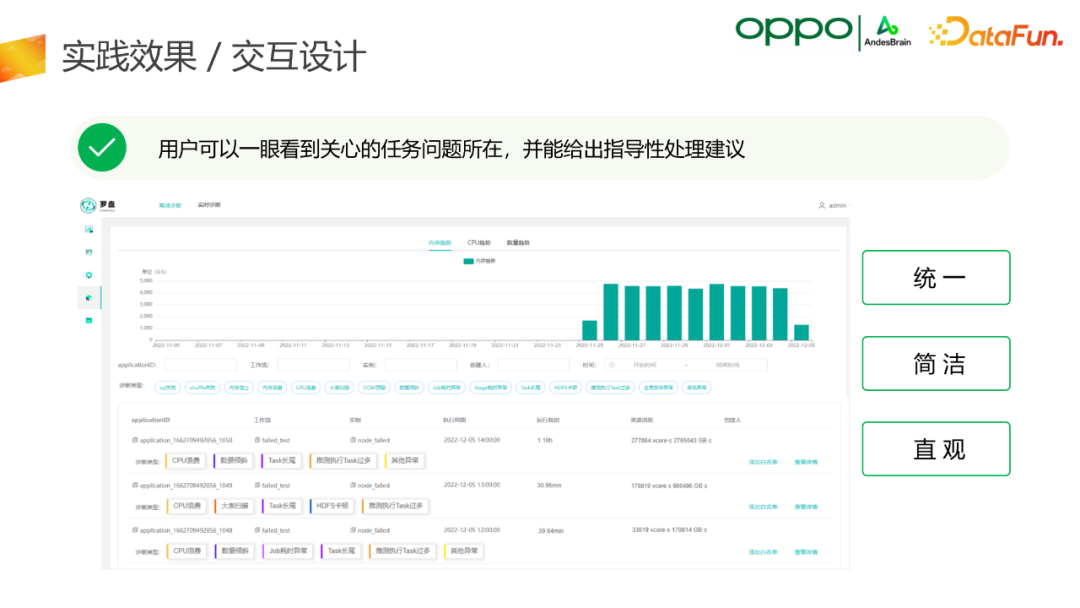Select the CPU趋势 chart tab

click(479, 243)
